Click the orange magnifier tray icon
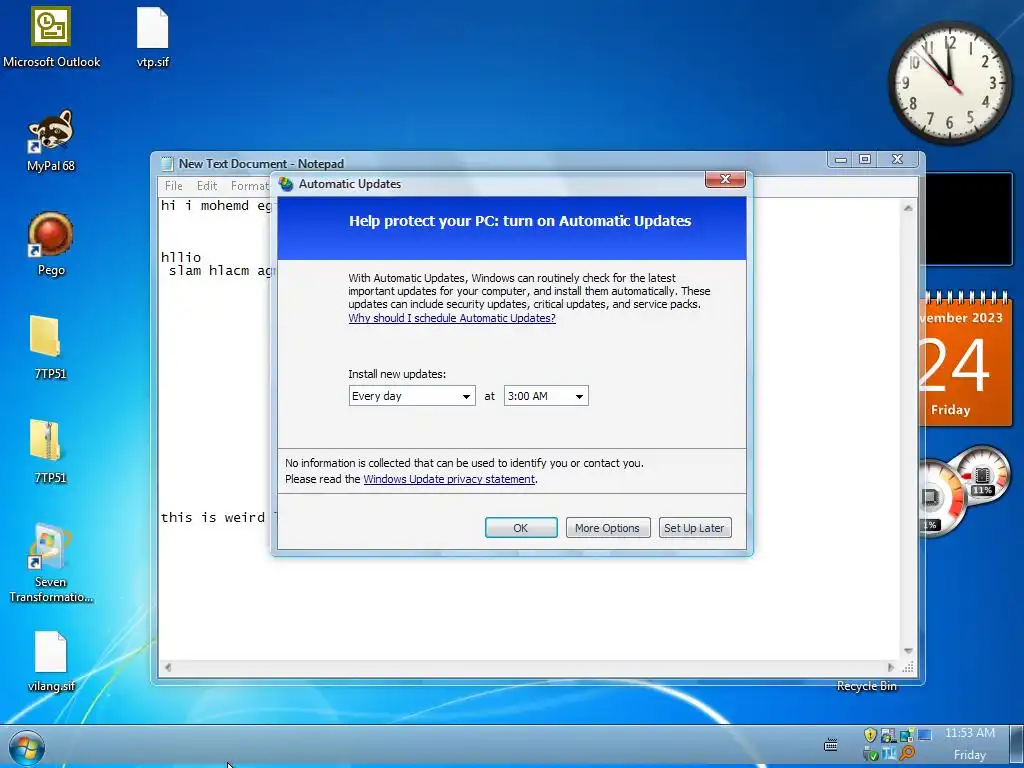The height and width of the screenshot is (768, 1024). 906,753
